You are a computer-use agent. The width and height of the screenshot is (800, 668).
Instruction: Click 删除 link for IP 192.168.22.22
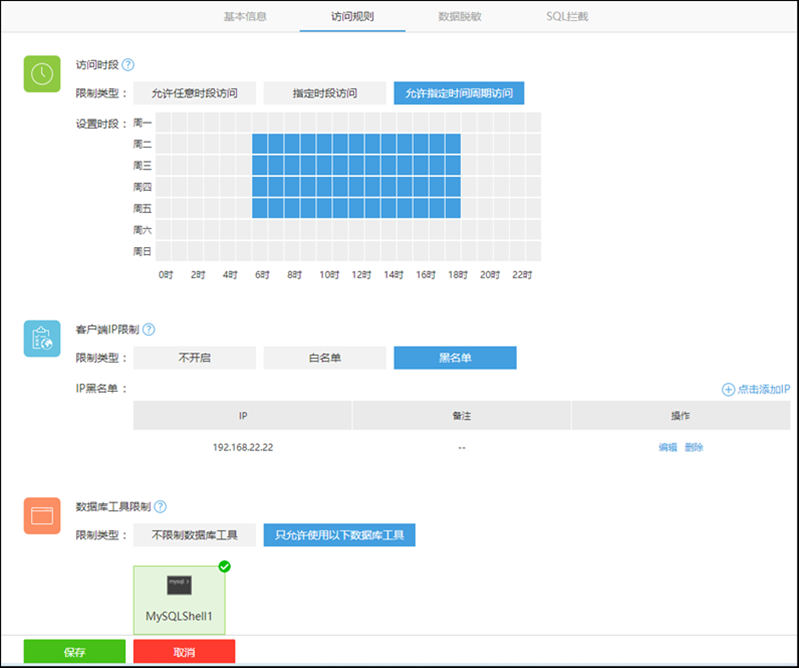pyautogui.click(x=694, y=447)
